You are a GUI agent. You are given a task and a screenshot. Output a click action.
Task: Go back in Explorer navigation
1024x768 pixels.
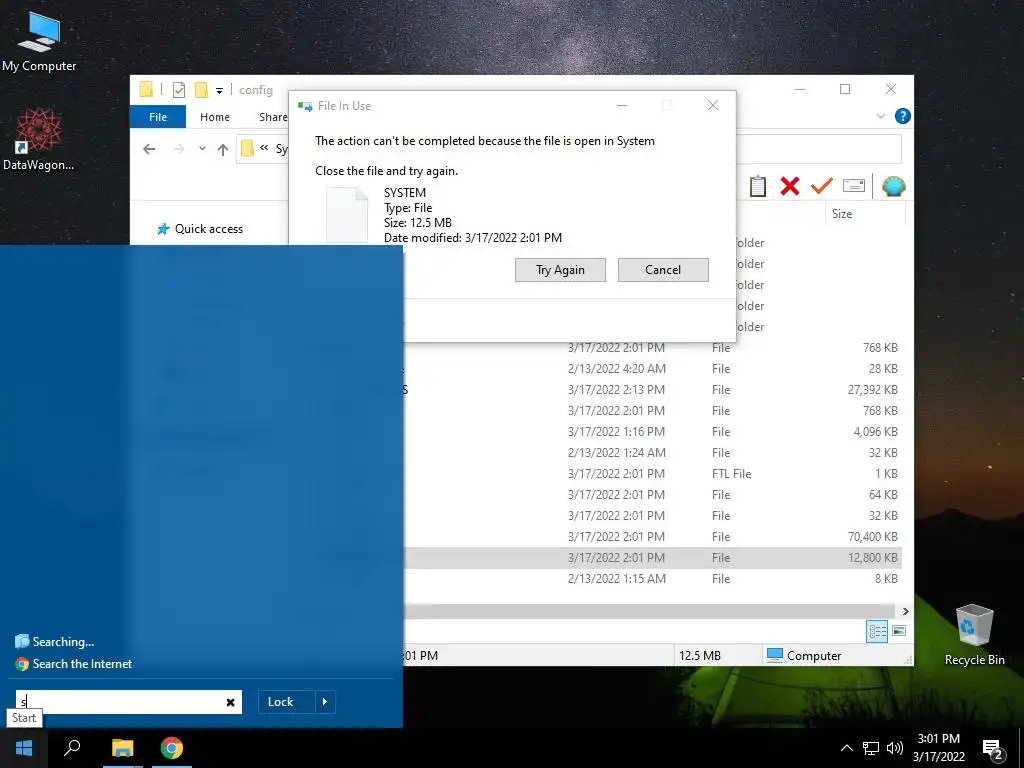click(149, 150)
